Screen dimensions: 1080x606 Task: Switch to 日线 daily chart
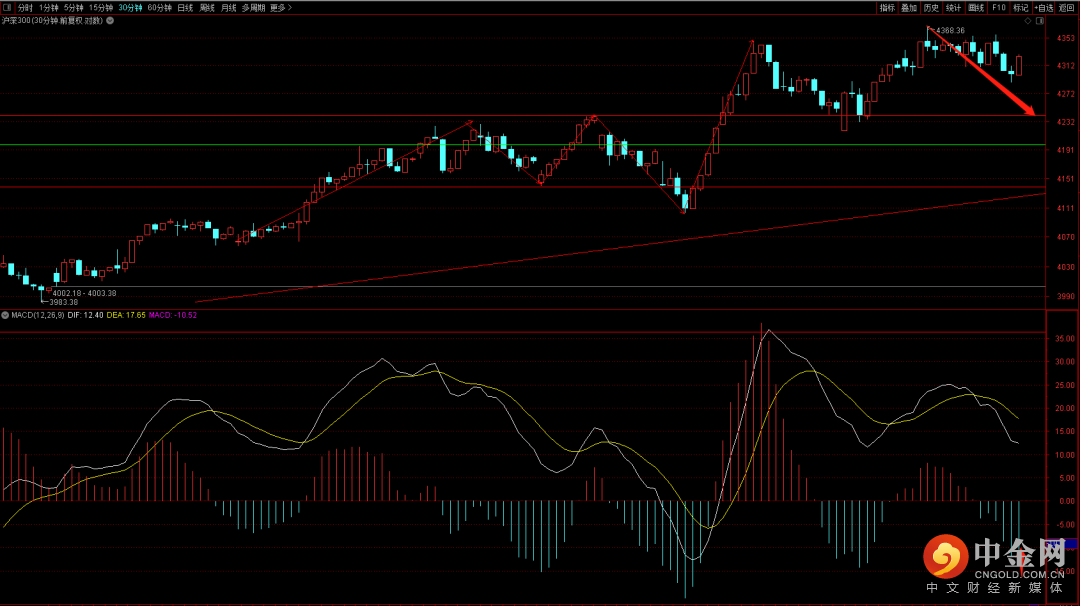tap(185, 7)
